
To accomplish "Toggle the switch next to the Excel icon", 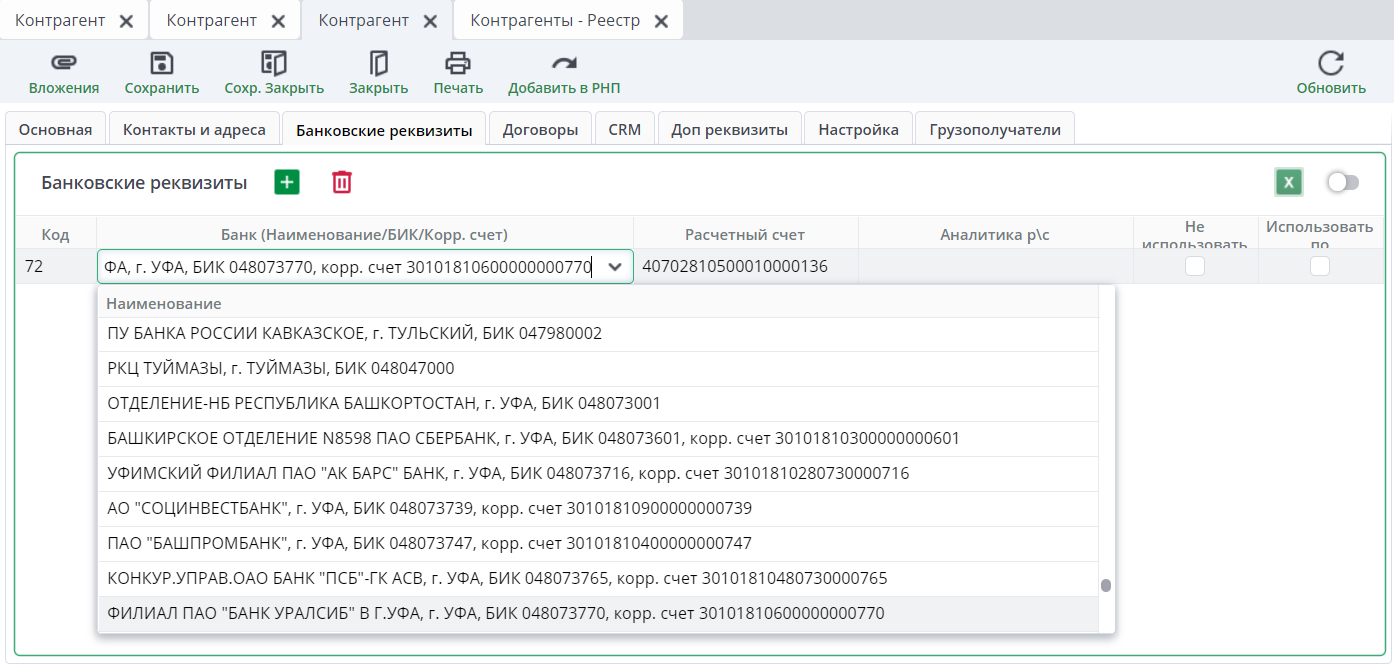I will 1342,182.
